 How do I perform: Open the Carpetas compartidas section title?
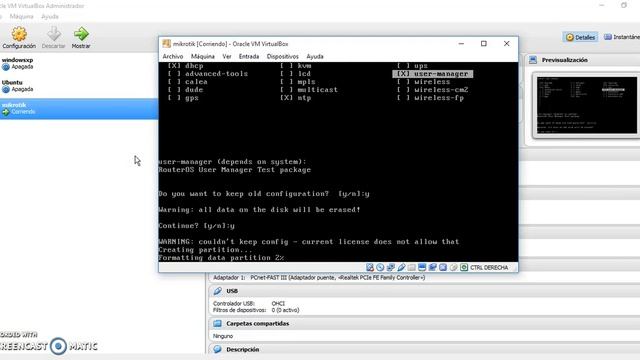pyautogui.click(x=258, y=324)
